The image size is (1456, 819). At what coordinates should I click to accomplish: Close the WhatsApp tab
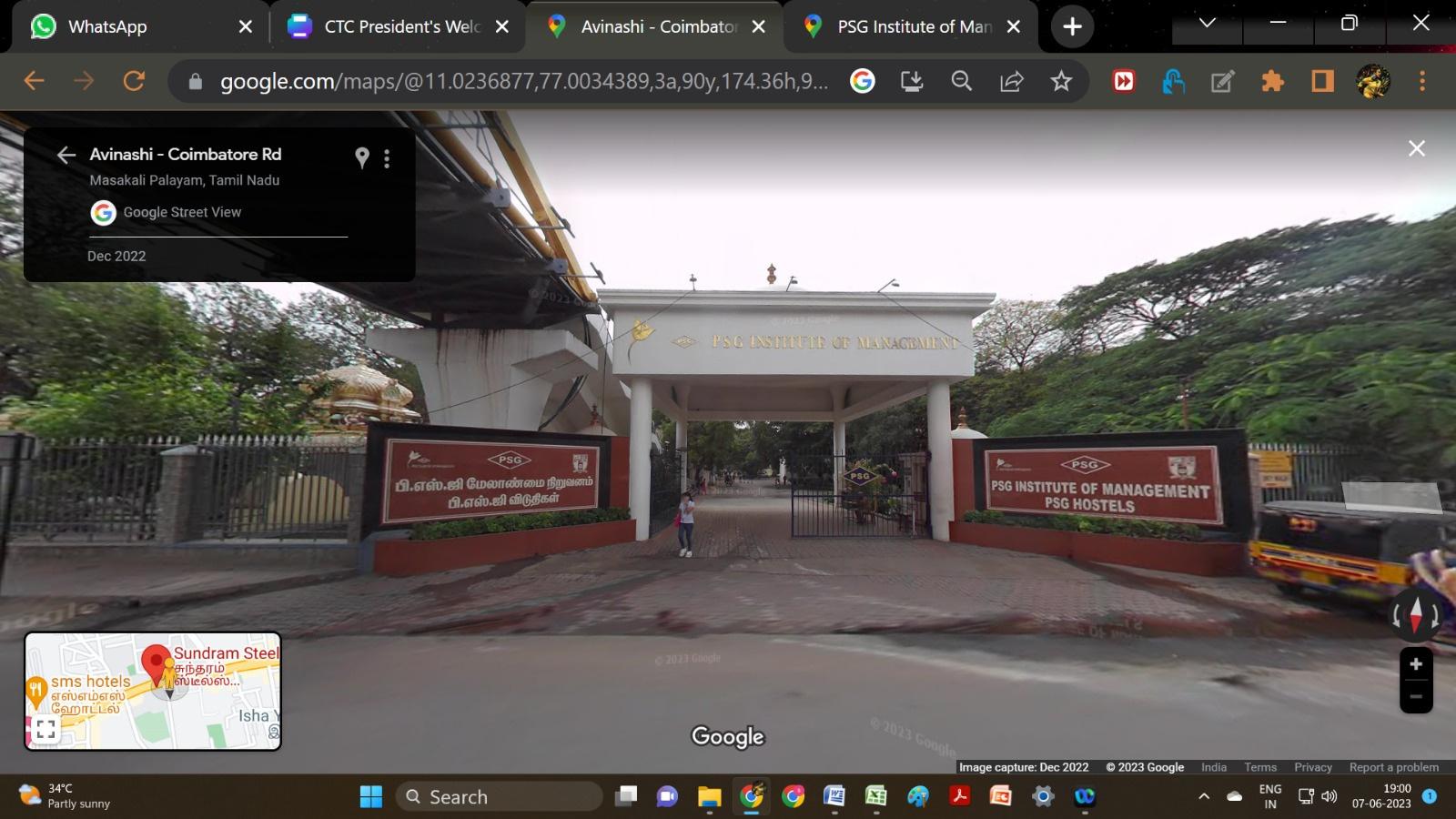[x=245, y=26]
